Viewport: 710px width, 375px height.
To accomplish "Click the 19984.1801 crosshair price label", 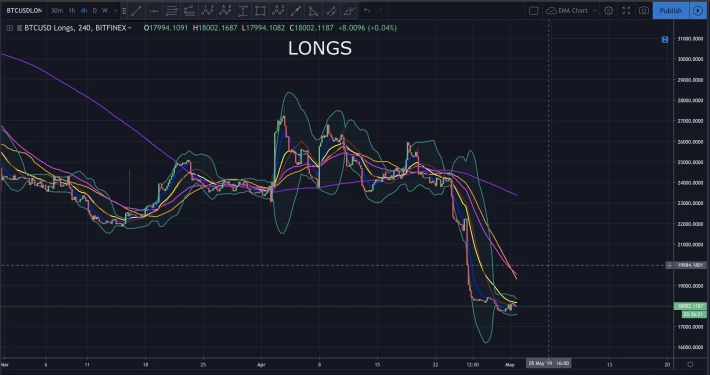I will (x=690, y=265).
